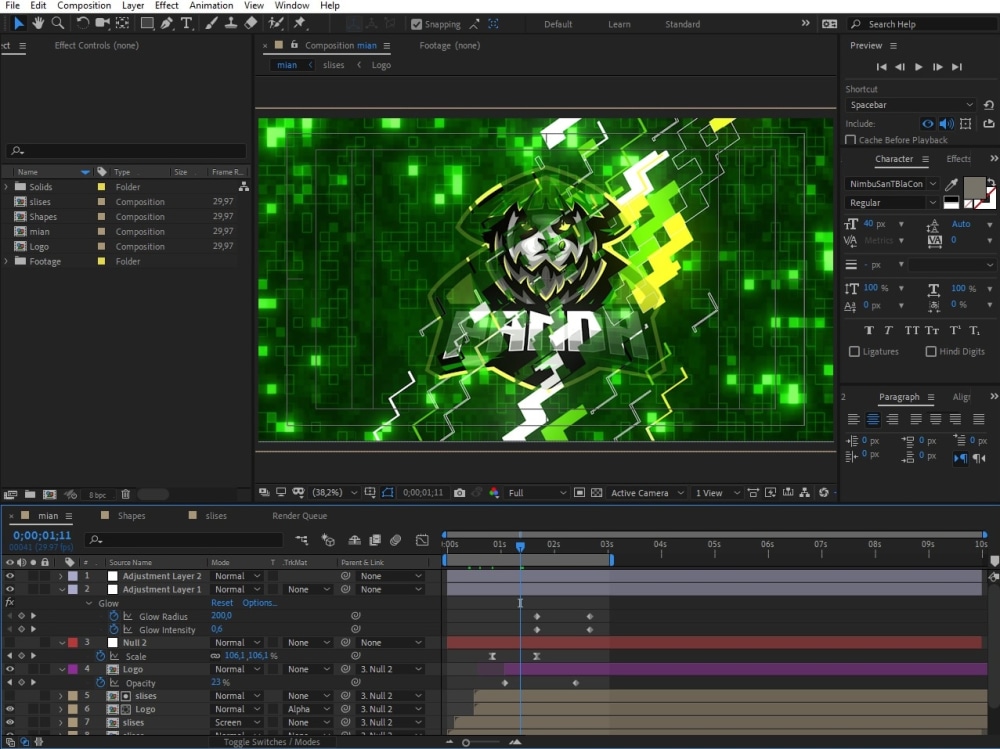Image resolution: width=1000 pixels, height=749 pixels.
Task: Hide the layer 4 Logo visibility eye
Action: tap(10, 669)
